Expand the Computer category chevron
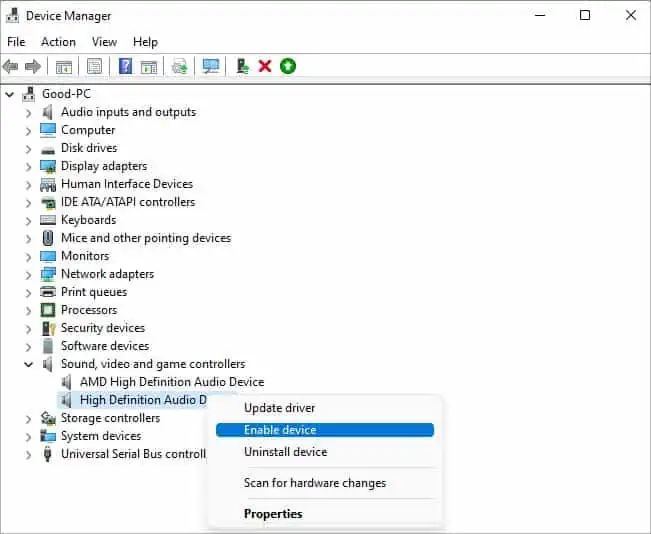This screenshot has width=651, height=534. (x=28, y=131)
